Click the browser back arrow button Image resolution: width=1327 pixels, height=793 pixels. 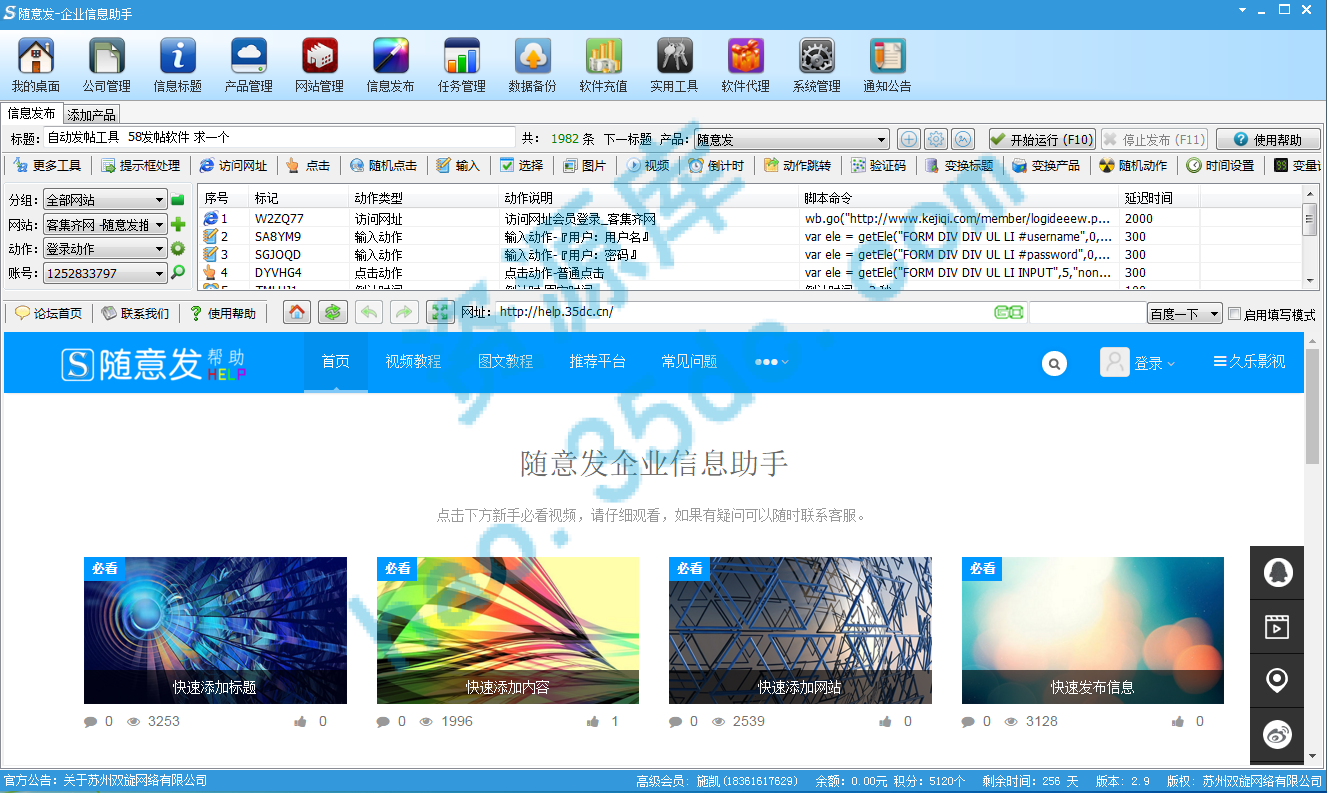[x=368, y=312]
